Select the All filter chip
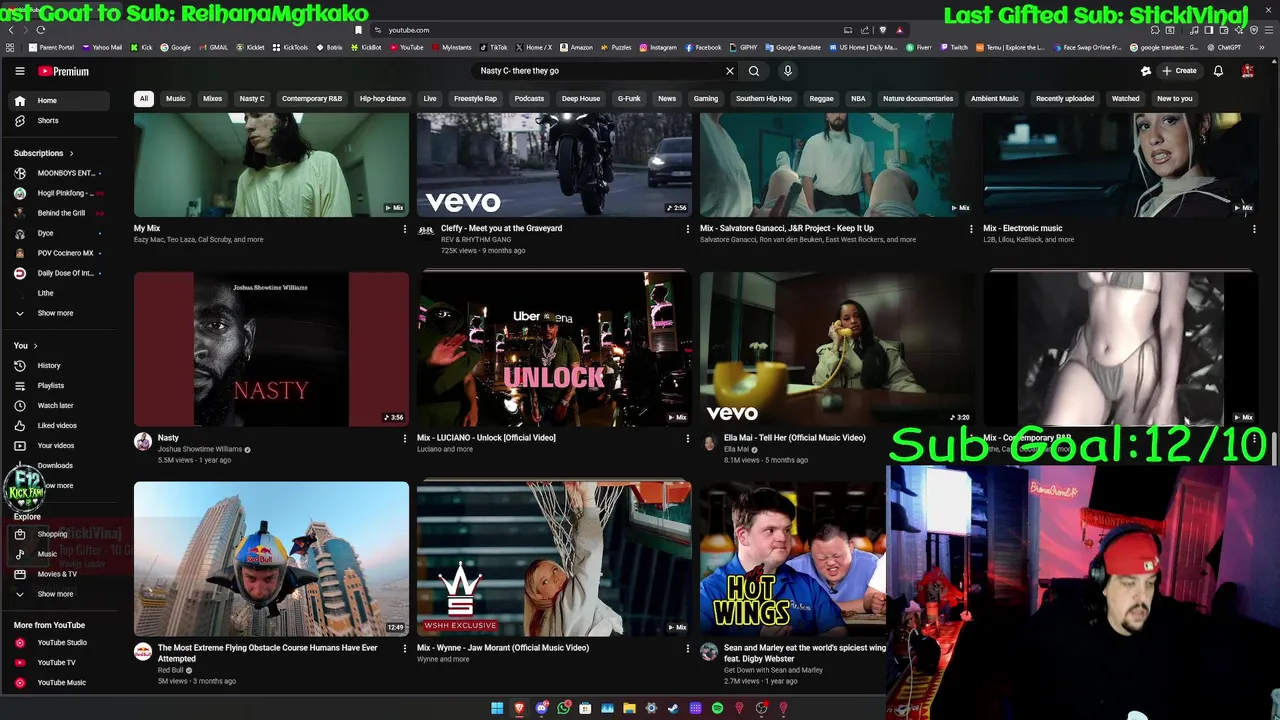 pos(144,98)
